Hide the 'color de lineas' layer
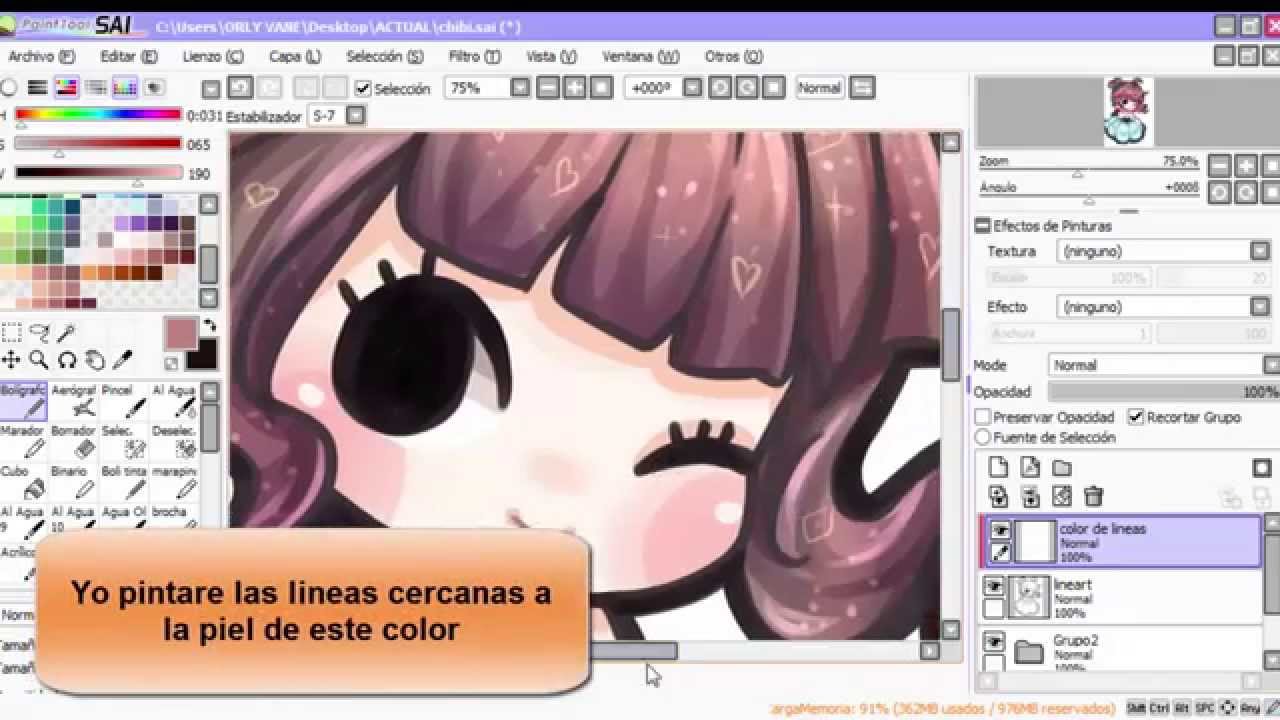 pyautogui.click(x=1000, y=530)
